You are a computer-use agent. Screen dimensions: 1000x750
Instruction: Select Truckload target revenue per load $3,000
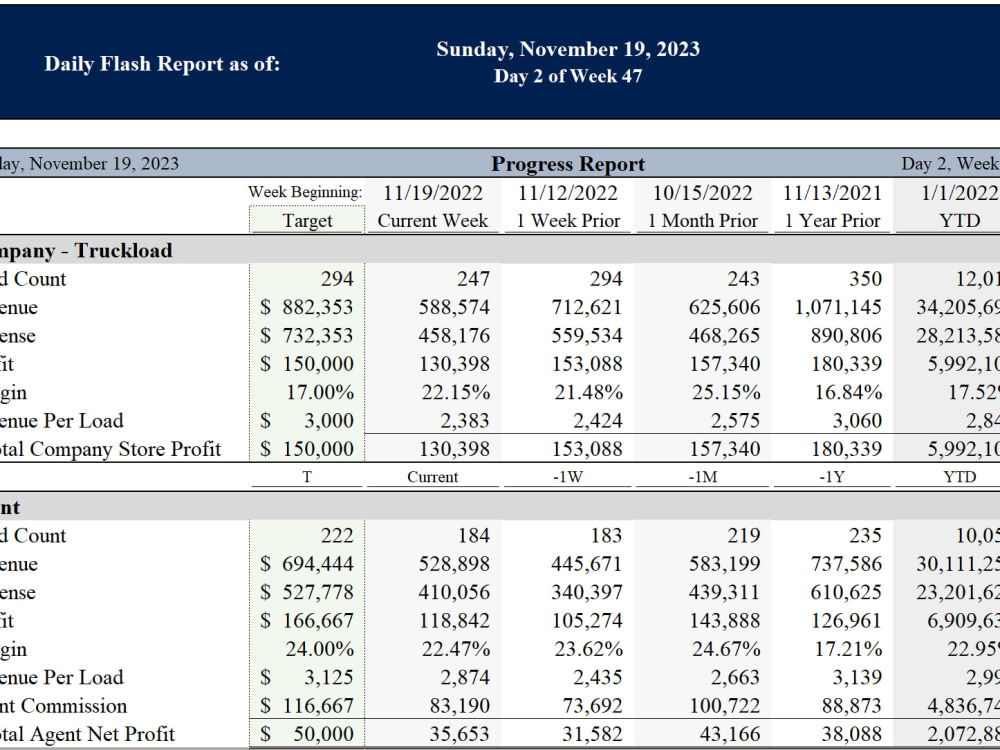[307, 421]
